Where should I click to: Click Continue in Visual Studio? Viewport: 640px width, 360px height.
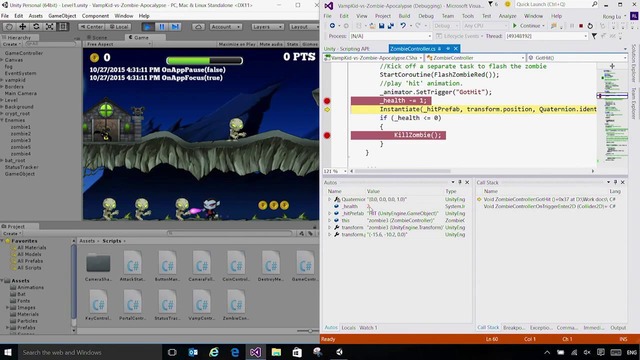coord(529,26)
